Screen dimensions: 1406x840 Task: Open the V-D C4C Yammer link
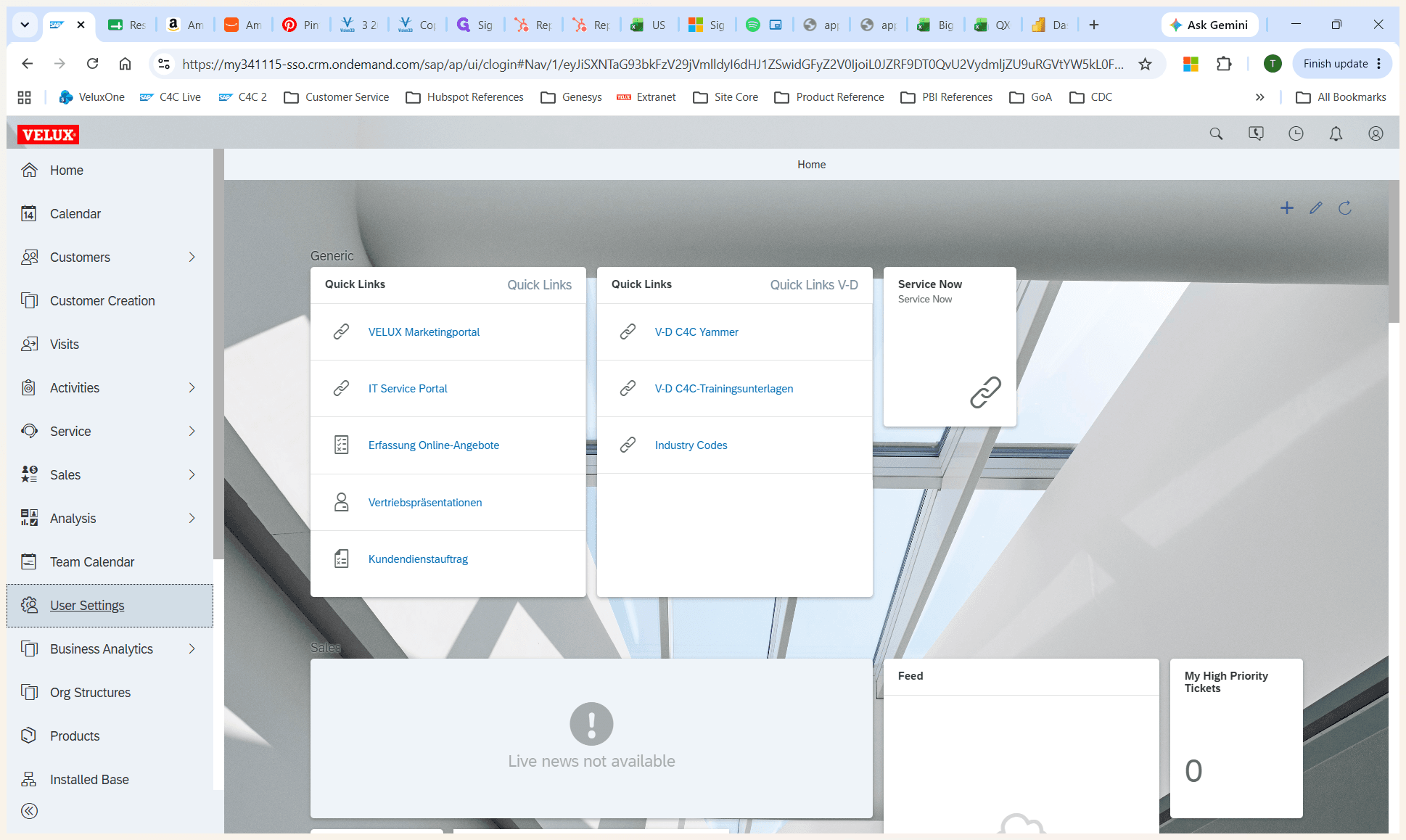696,332
